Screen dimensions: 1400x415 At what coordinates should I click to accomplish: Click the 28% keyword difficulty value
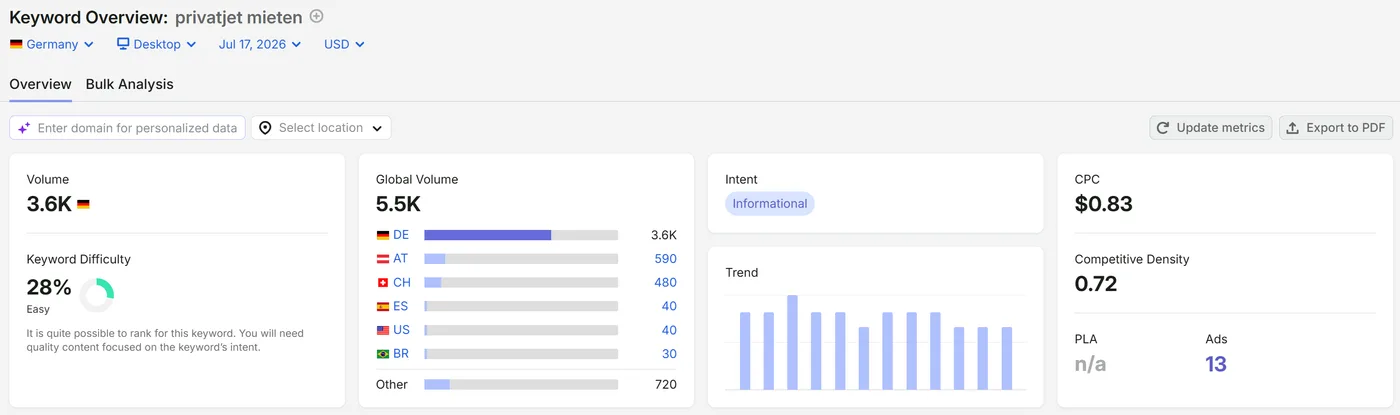49,288
